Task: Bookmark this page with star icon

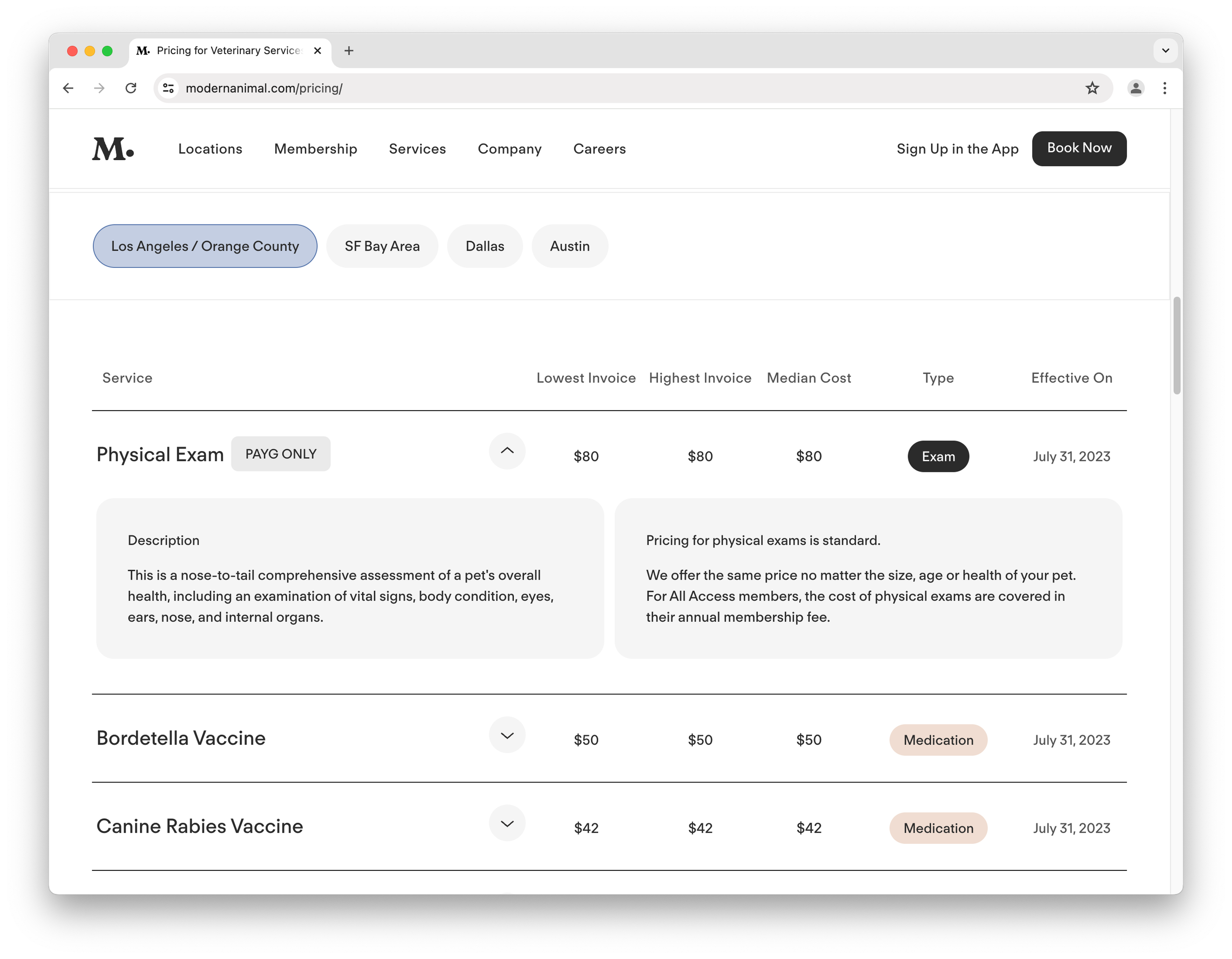Action: 1092,88
